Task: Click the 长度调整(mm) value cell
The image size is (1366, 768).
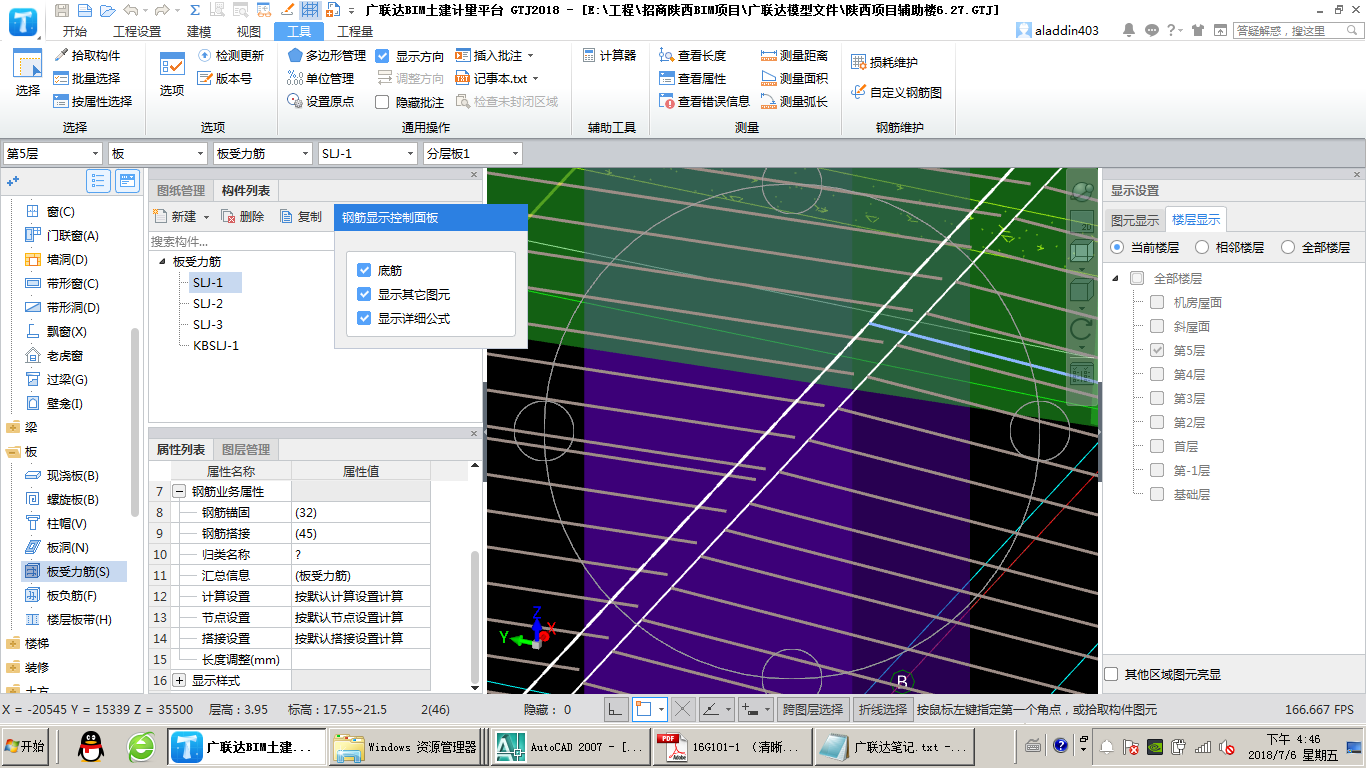Action: (x=361, y=659)
